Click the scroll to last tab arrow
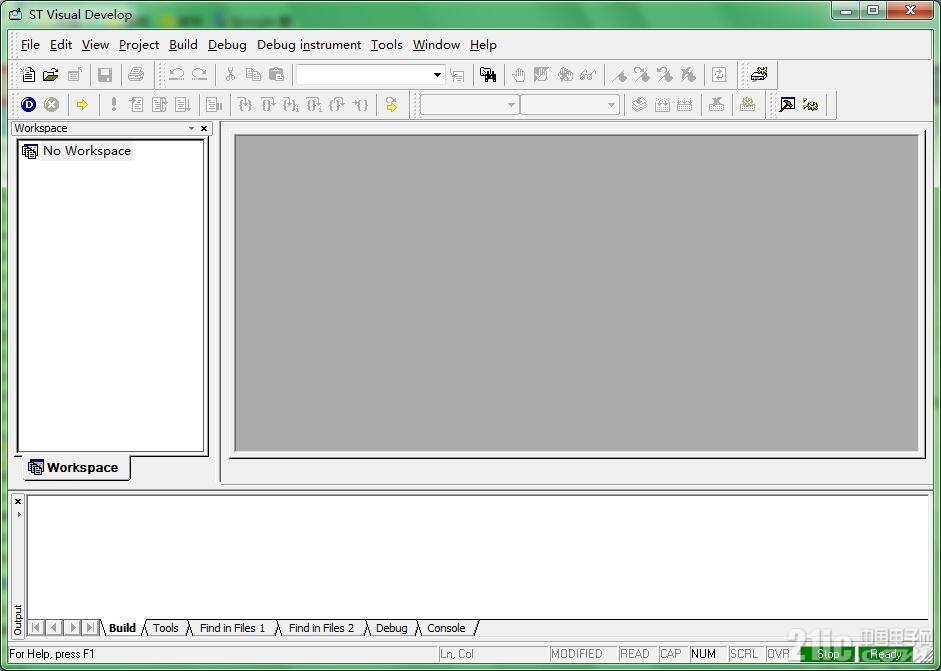 90,628
